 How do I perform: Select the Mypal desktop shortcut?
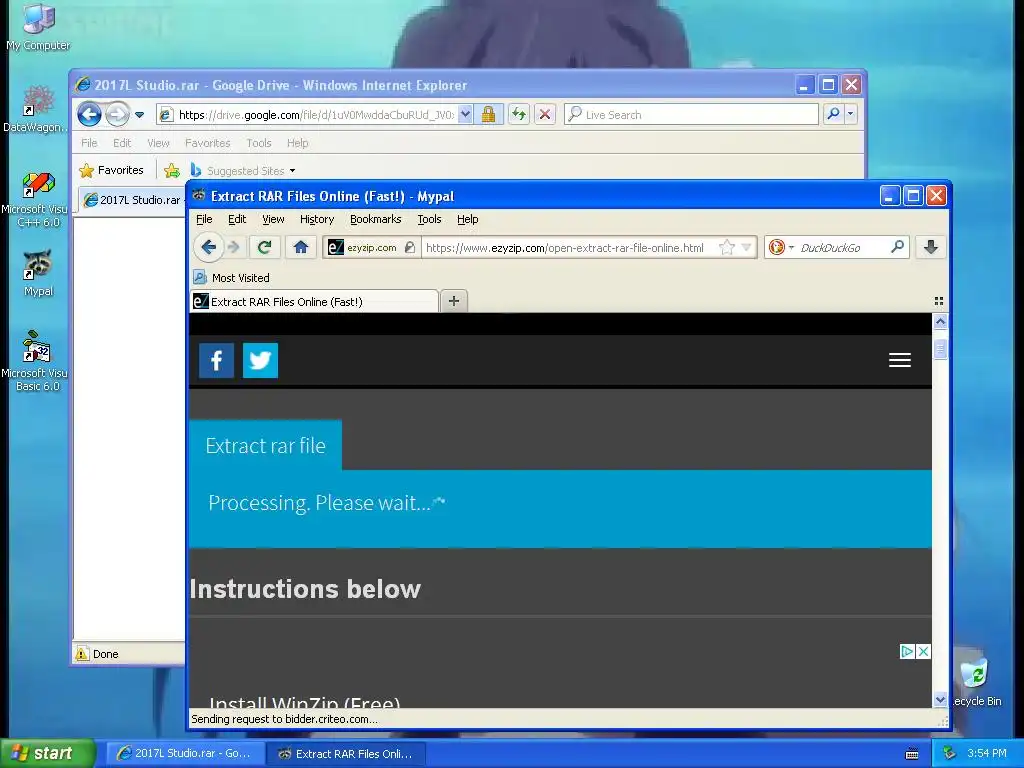[38, 273]
